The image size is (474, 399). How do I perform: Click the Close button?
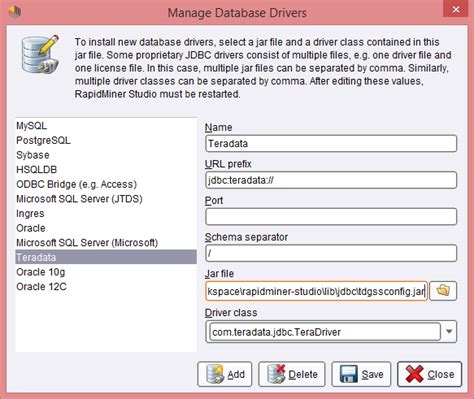tap(429, 374)
